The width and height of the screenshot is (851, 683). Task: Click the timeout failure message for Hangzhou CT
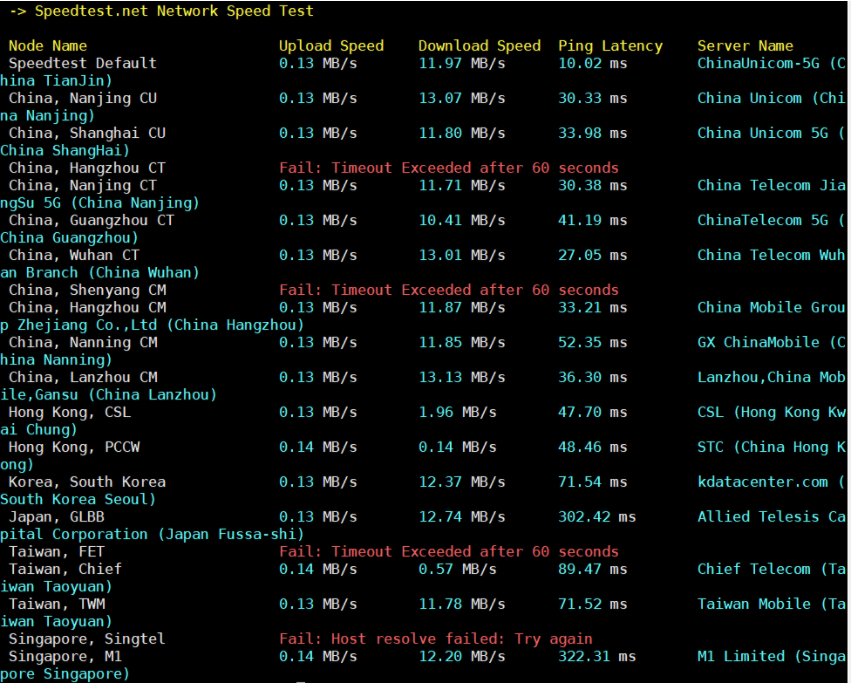click(449, 168)
